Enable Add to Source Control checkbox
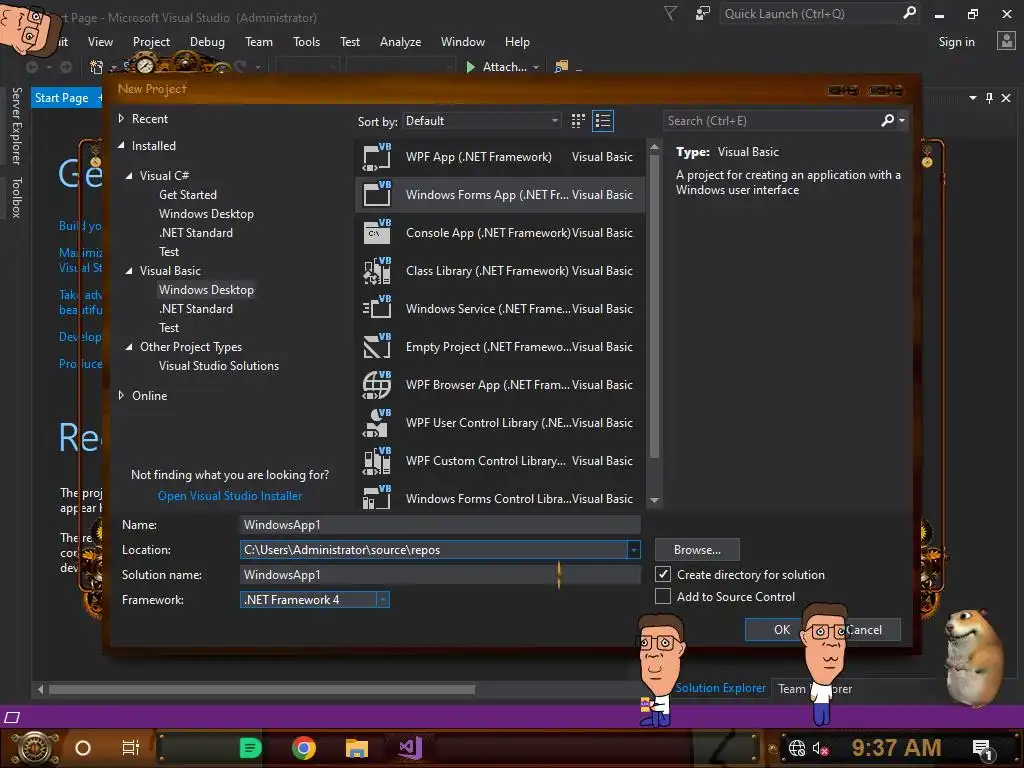Image resolution: width=1024 pixels, height=768 pixels. (x=663, y=596)
